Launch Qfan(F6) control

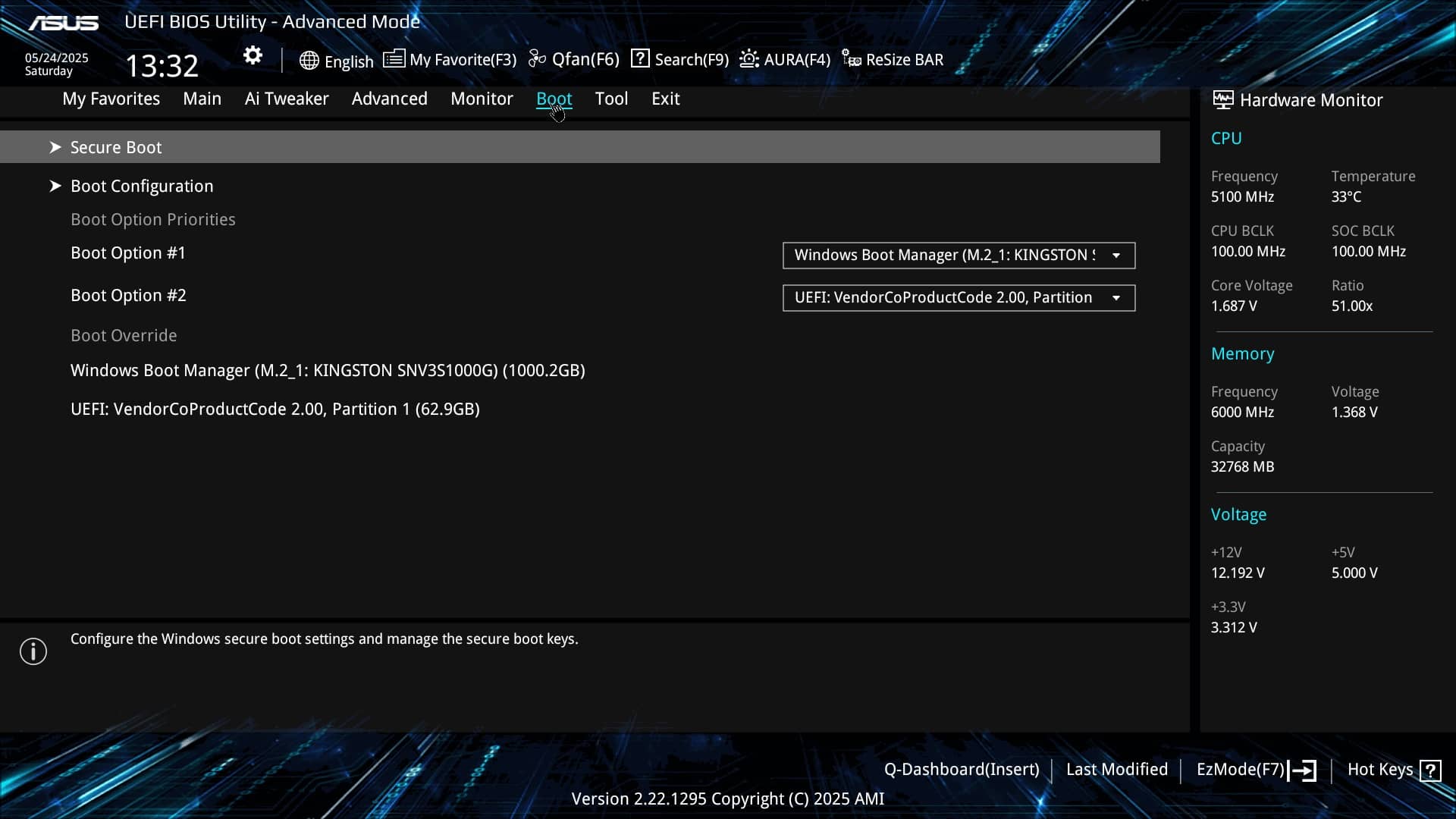pos(585,59)
